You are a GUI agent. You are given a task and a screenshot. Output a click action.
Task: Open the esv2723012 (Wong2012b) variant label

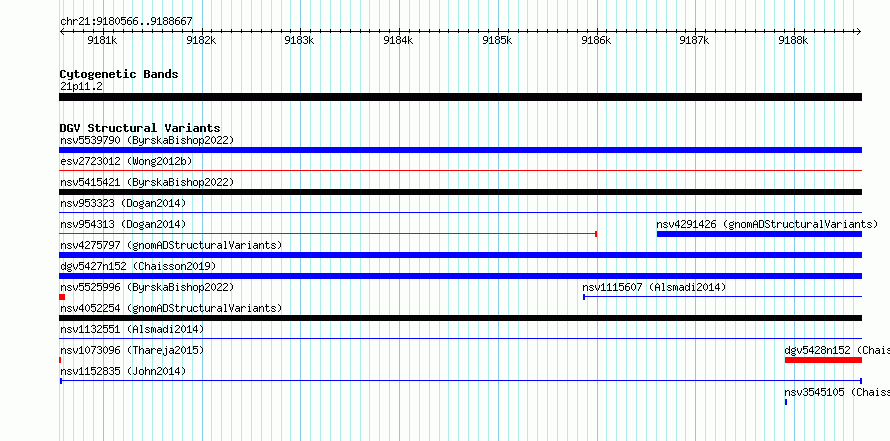coord(126,161)
